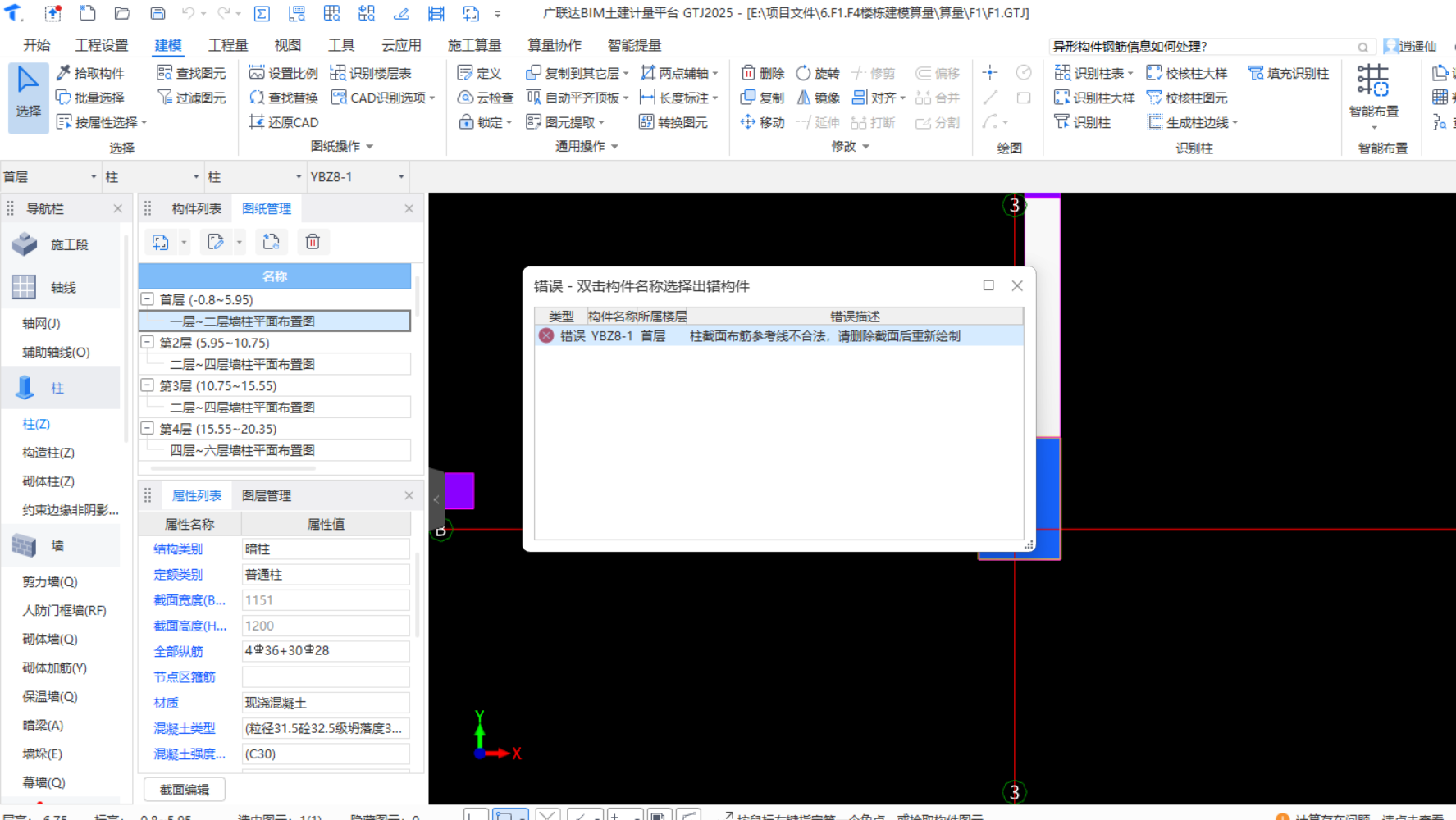
Task: Select the 镜像 mirror tool
Action: [818, 98]
